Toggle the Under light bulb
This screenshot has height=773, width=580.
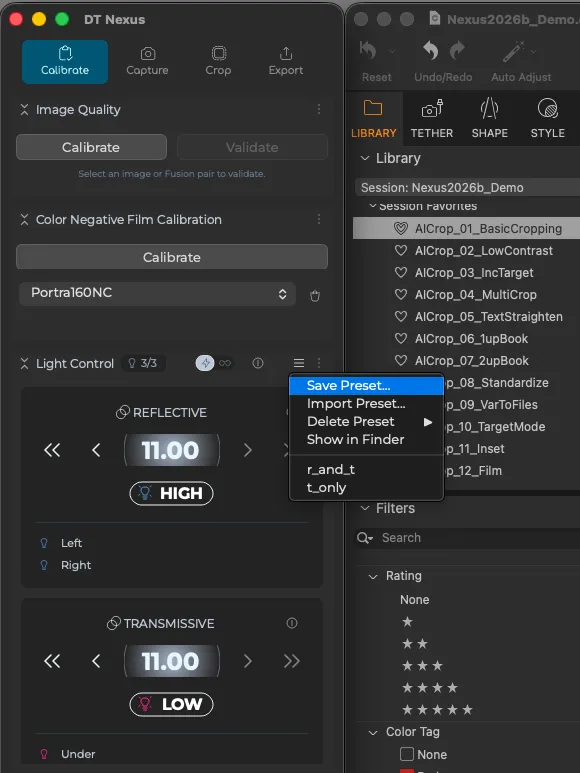coord(44,754)
